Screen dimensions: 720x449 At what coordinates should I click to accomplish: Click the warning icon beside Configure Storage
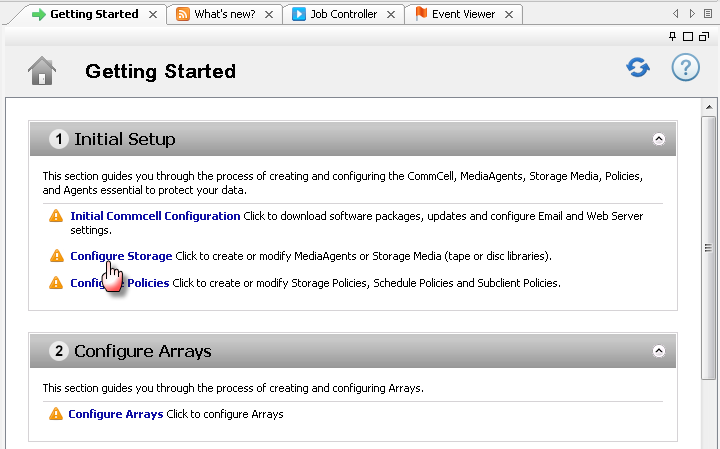56,256
